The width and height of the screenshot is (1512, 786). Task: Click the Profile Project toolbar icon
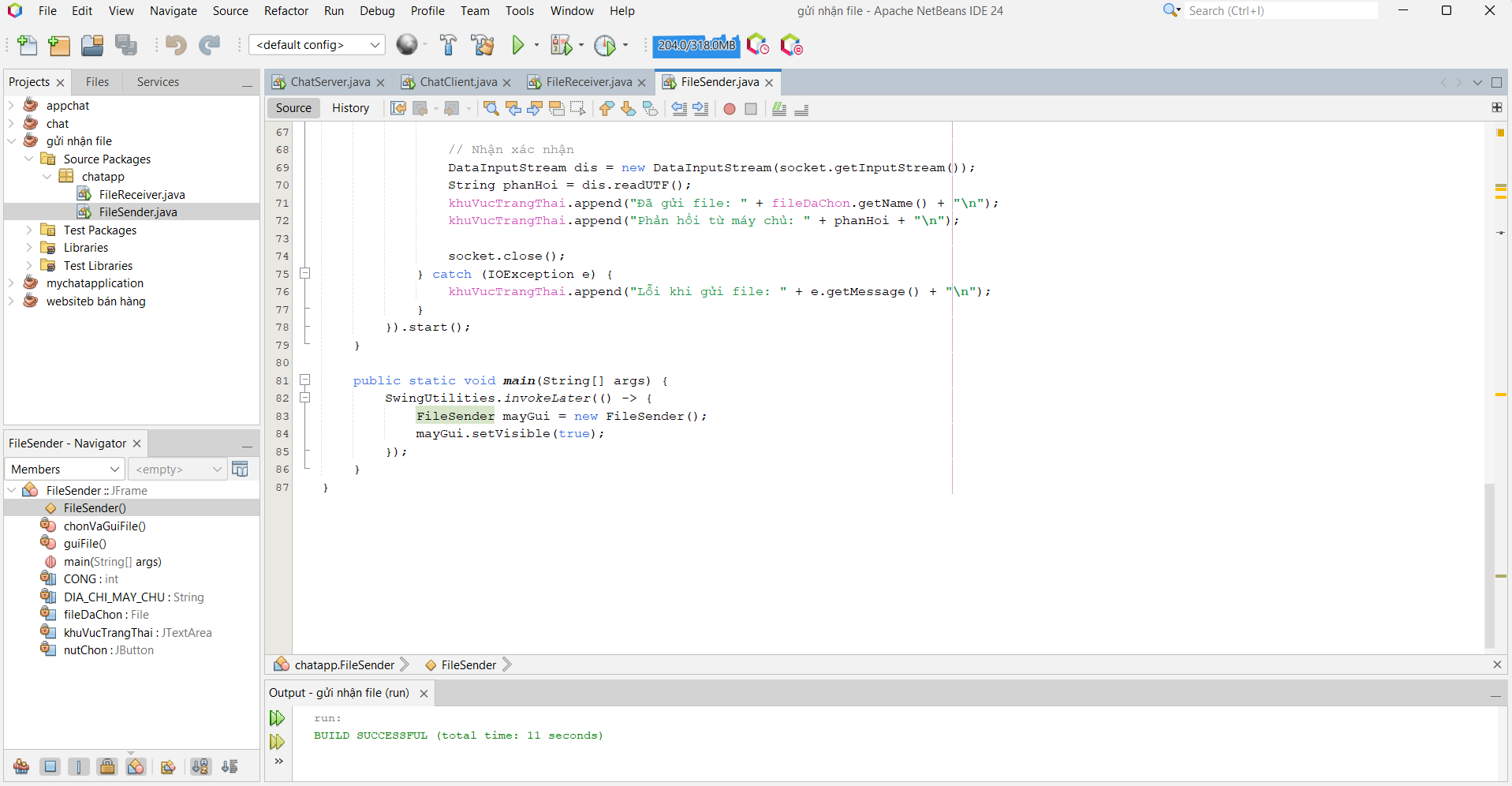click(605, 46)
